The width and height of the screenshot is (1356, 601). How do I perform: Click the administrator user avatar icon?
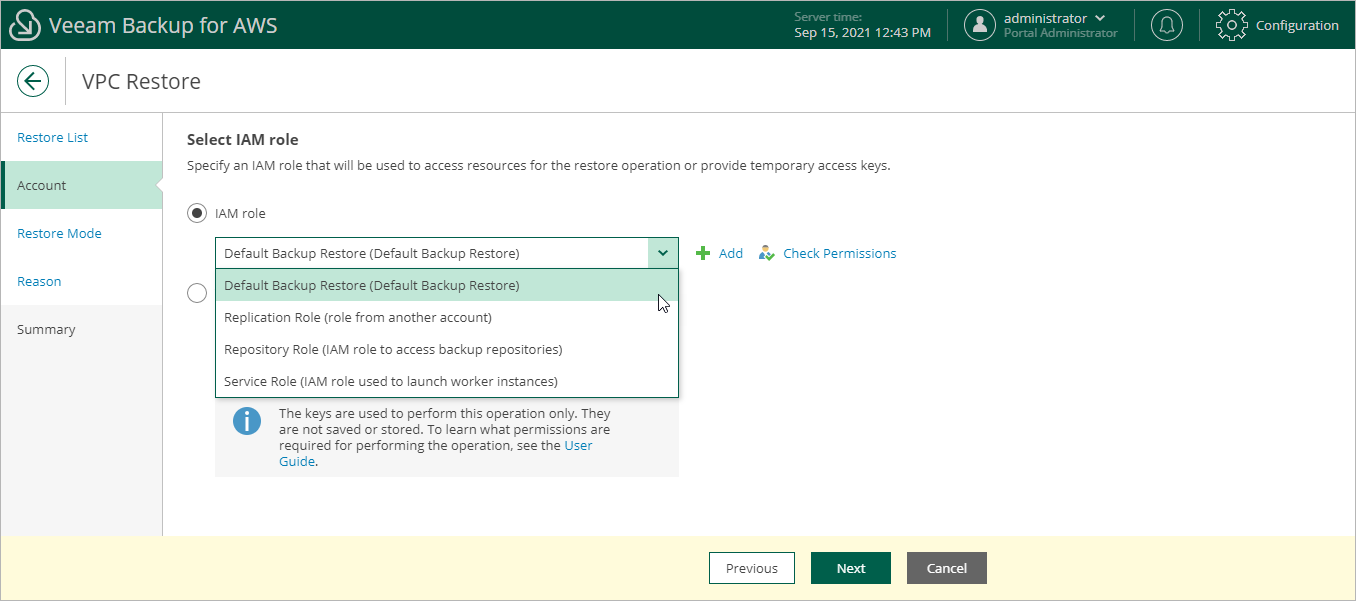(981, 24)
